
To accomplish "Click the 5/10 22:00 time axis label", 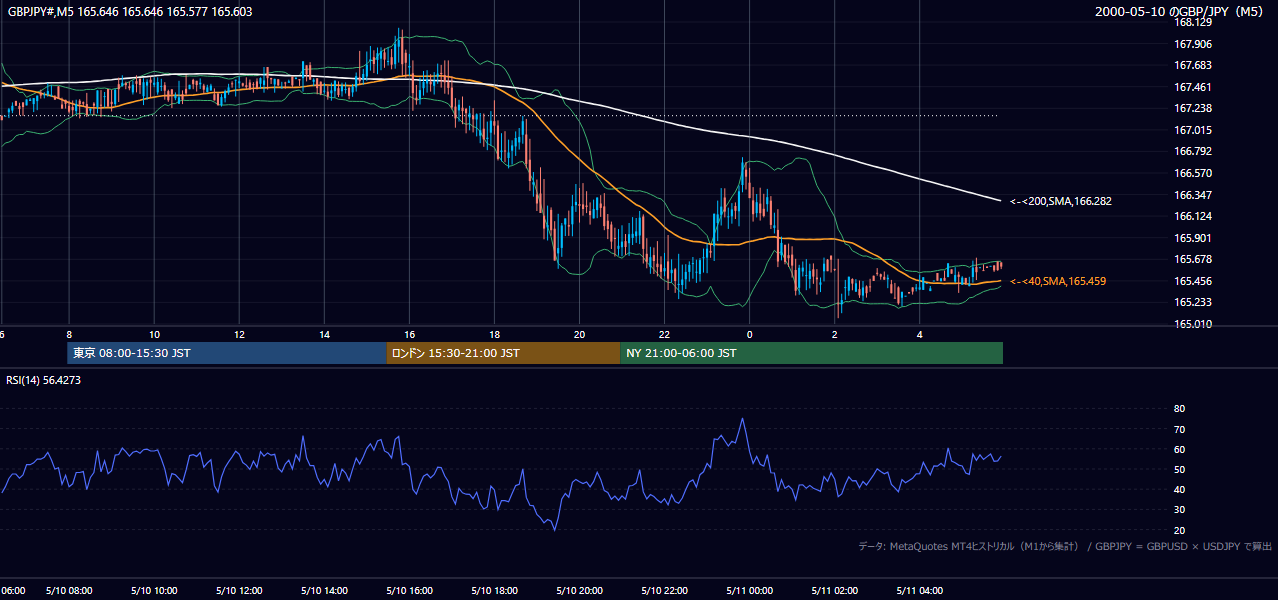I will click(664, 591).
